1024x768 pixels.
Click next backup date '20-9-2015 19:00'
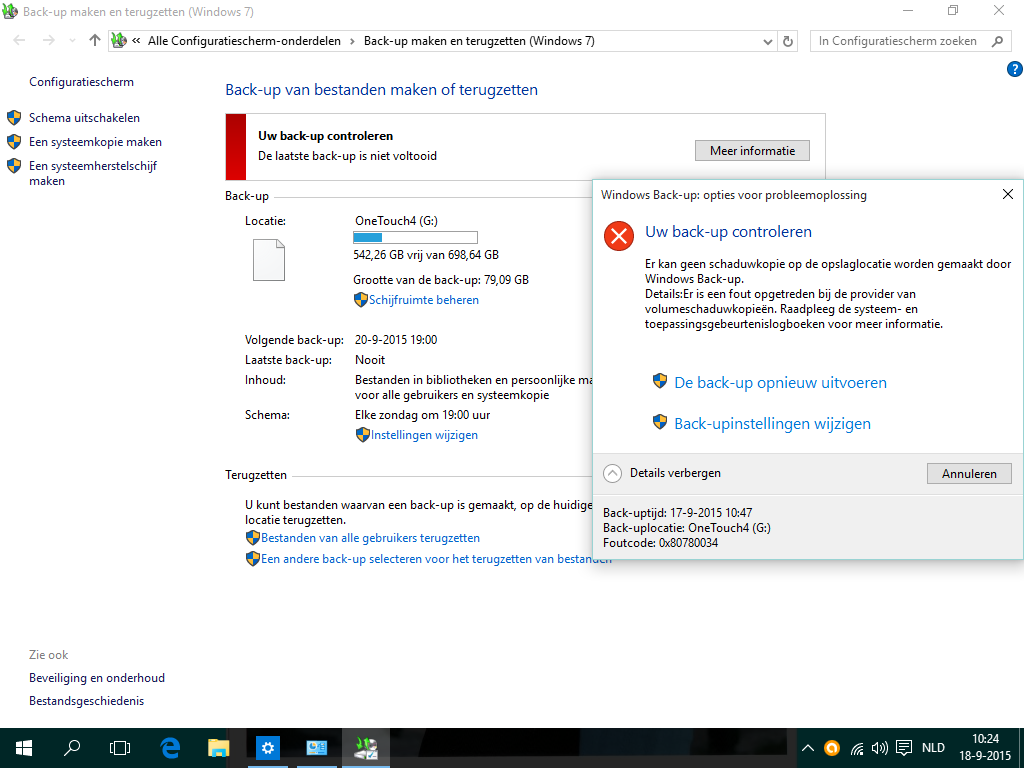coord(396,340)
